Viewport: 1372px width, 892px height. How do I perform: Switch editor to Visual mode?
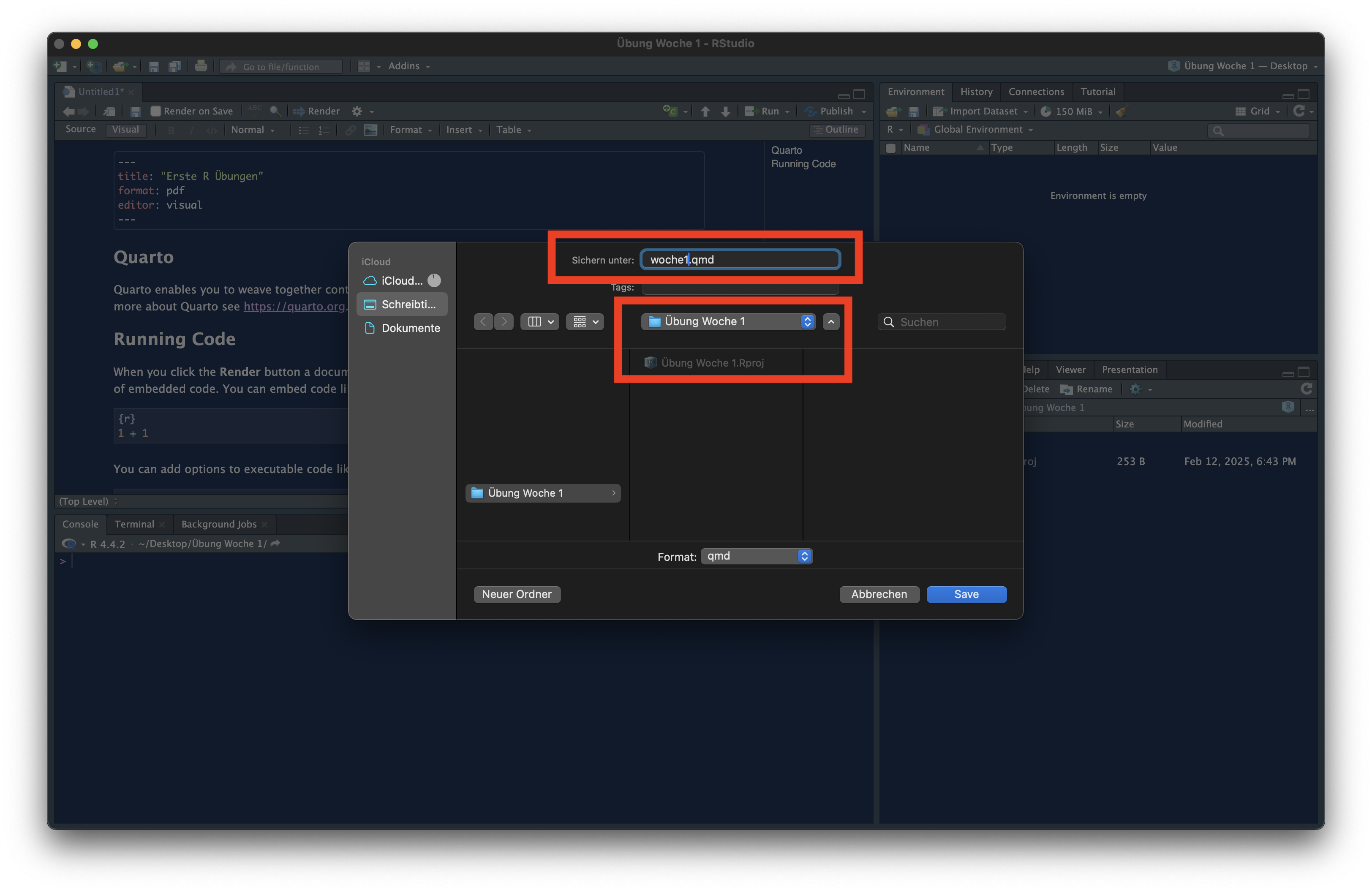(x=126, y=130)
